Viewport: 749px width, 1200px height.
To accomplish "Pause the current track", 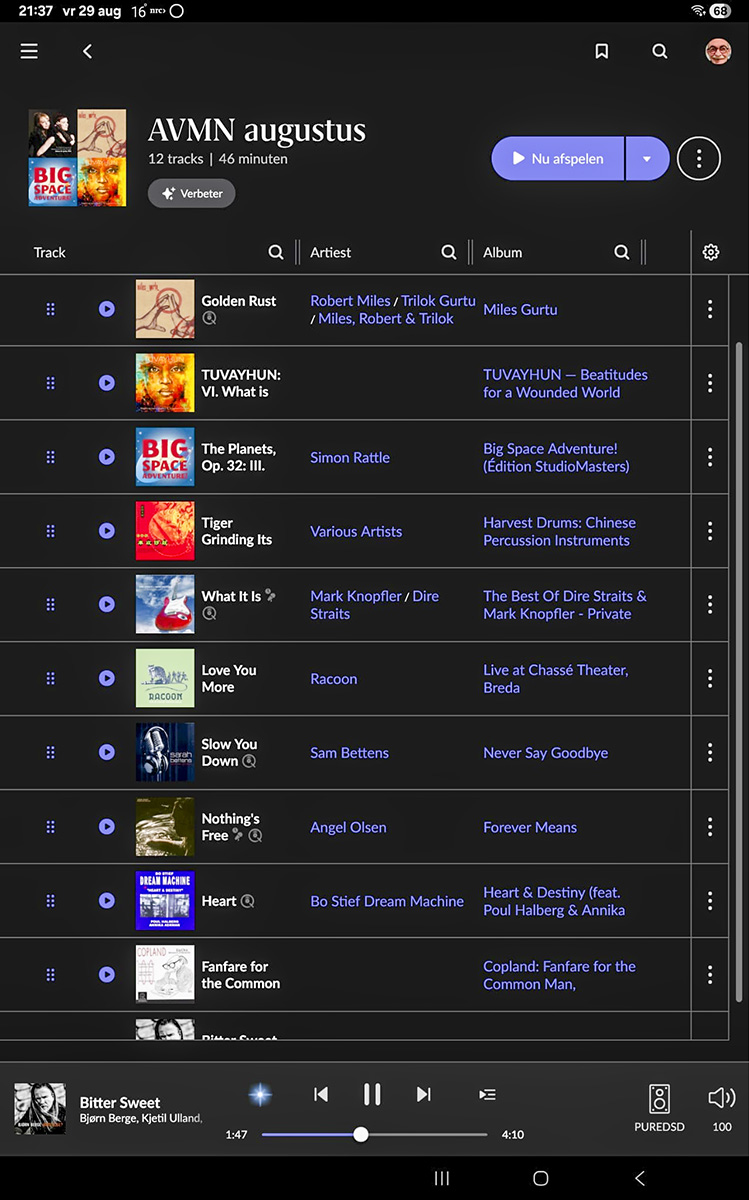I will 372,1095.
